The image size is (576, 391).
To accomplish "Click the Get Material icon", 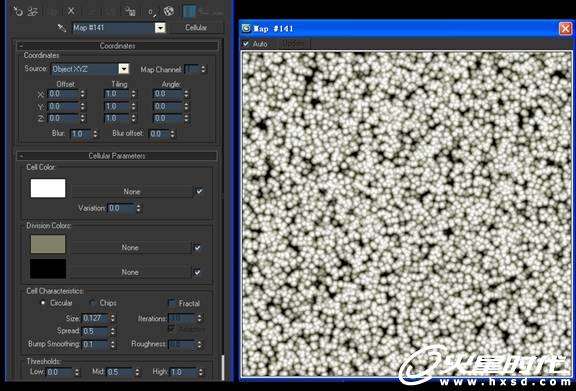I will (18, 11).
